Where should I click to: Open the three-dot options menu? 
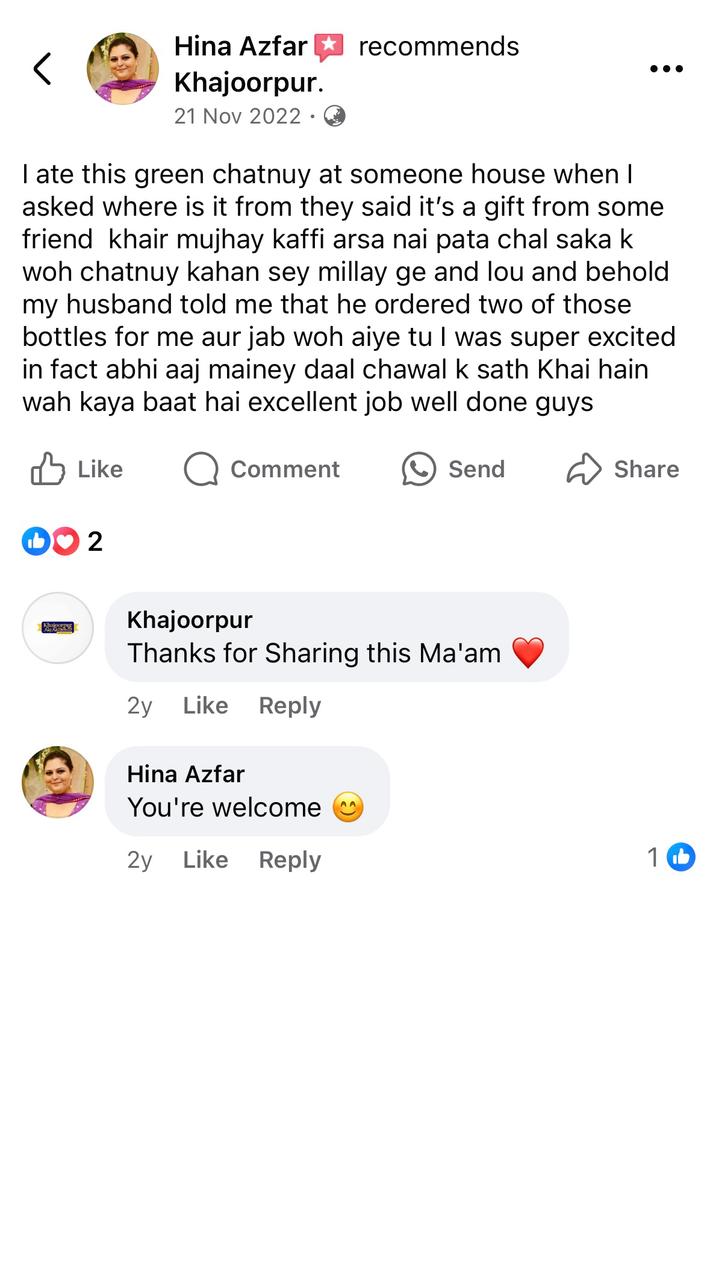666,68
